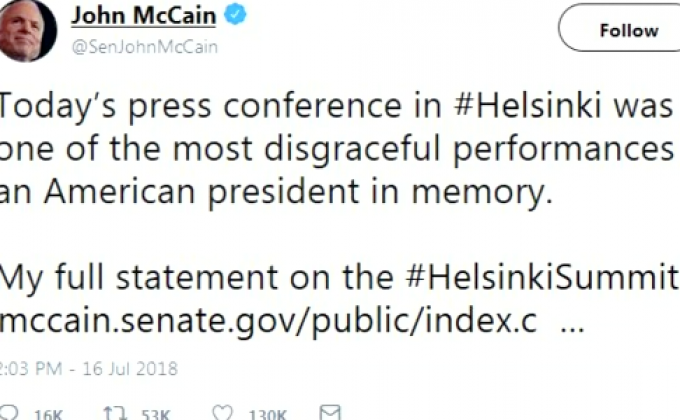Click the 130K likes count
Screen dimensions: 680x420
tap(268, 414)
